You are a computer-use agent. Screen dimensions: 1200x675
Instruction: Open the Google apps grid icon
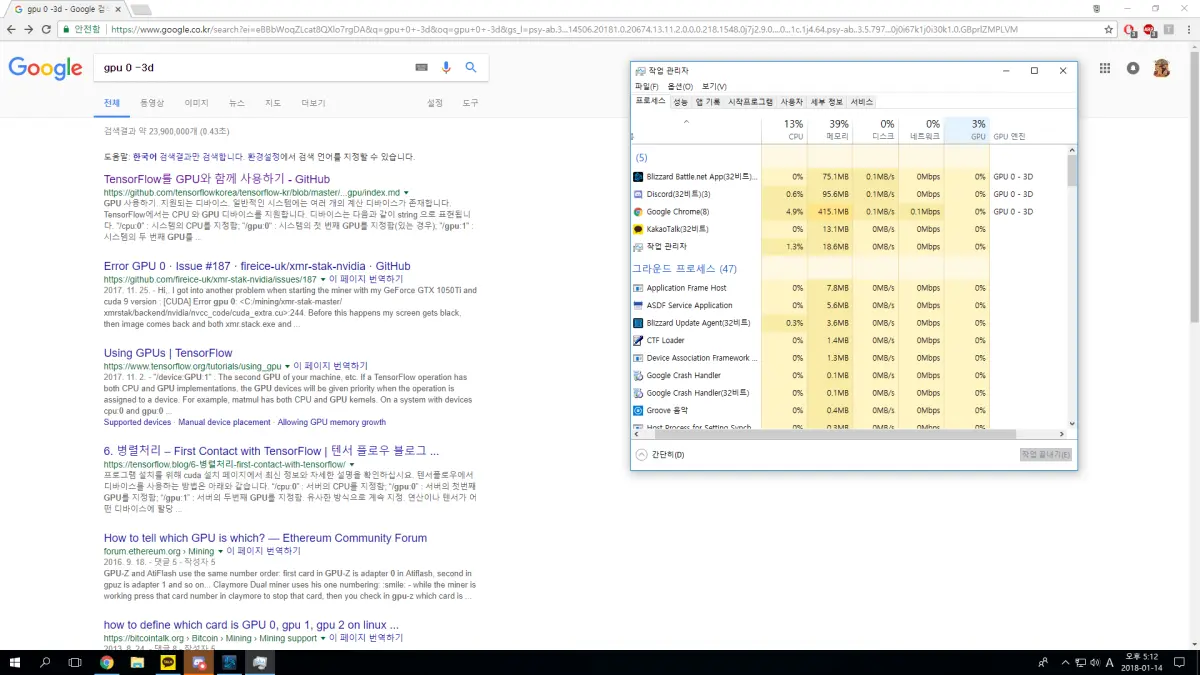[1105, 68]
